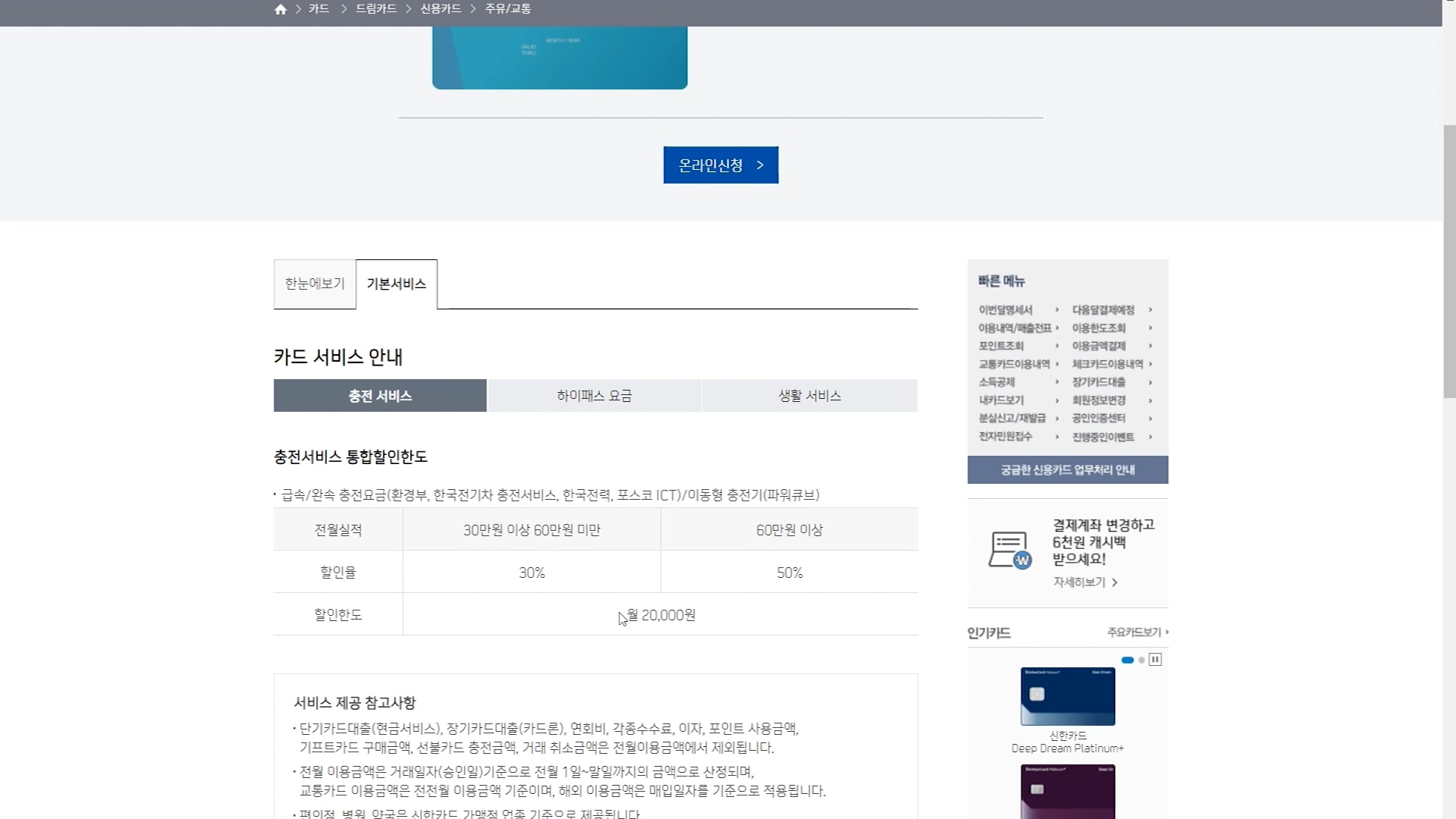Click the purple card thumbnail below
1456x819 pixels.
tap(1068, 791)
